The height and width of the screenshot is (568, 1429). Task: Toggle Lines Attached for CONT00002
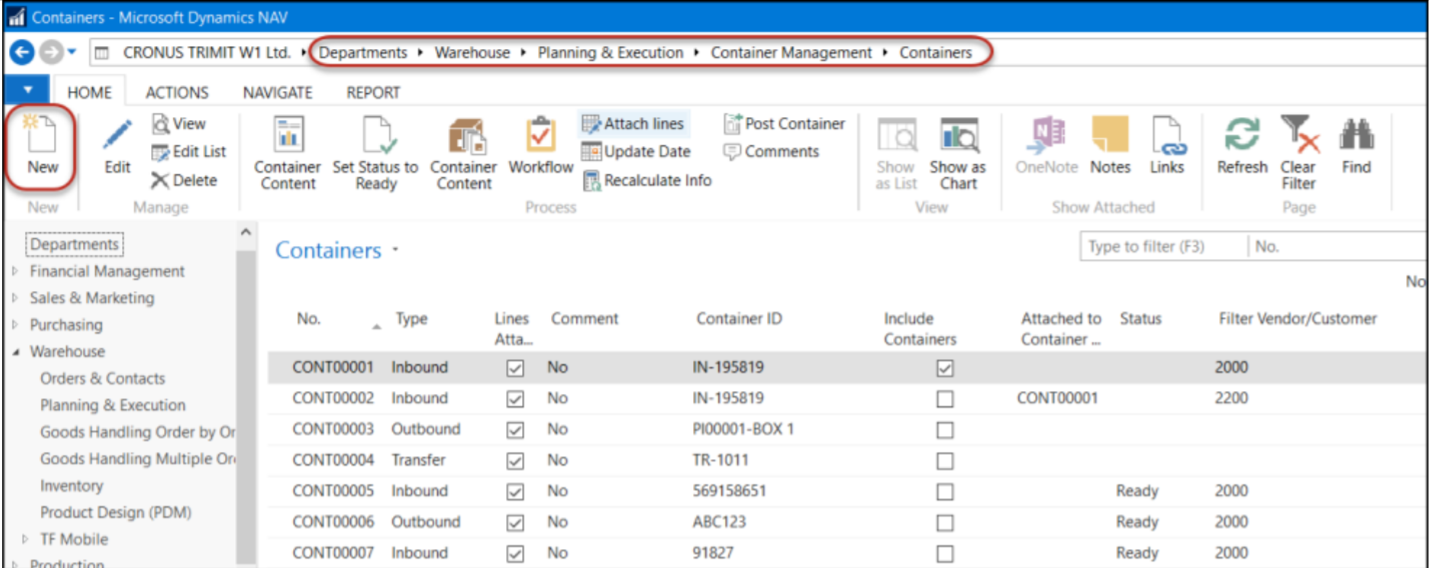click(x=515, y=399)
